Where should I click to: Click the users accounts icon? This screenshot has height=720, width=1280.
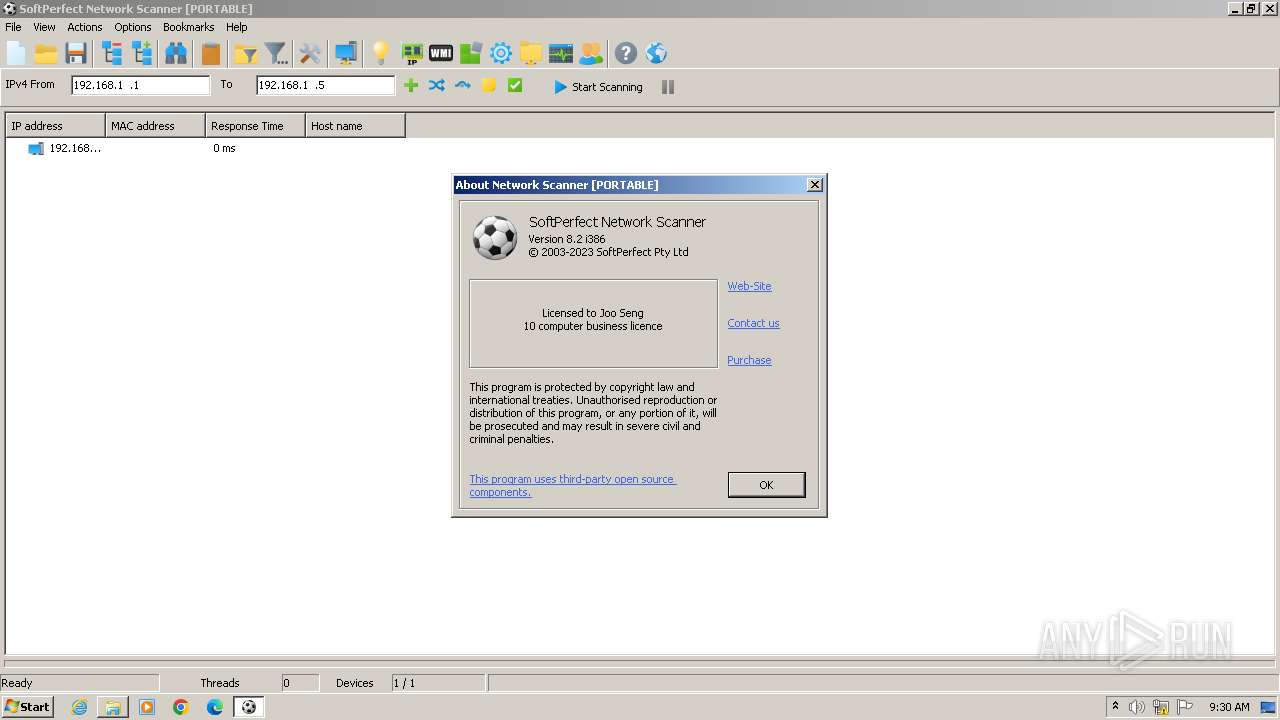click(591, 53)
